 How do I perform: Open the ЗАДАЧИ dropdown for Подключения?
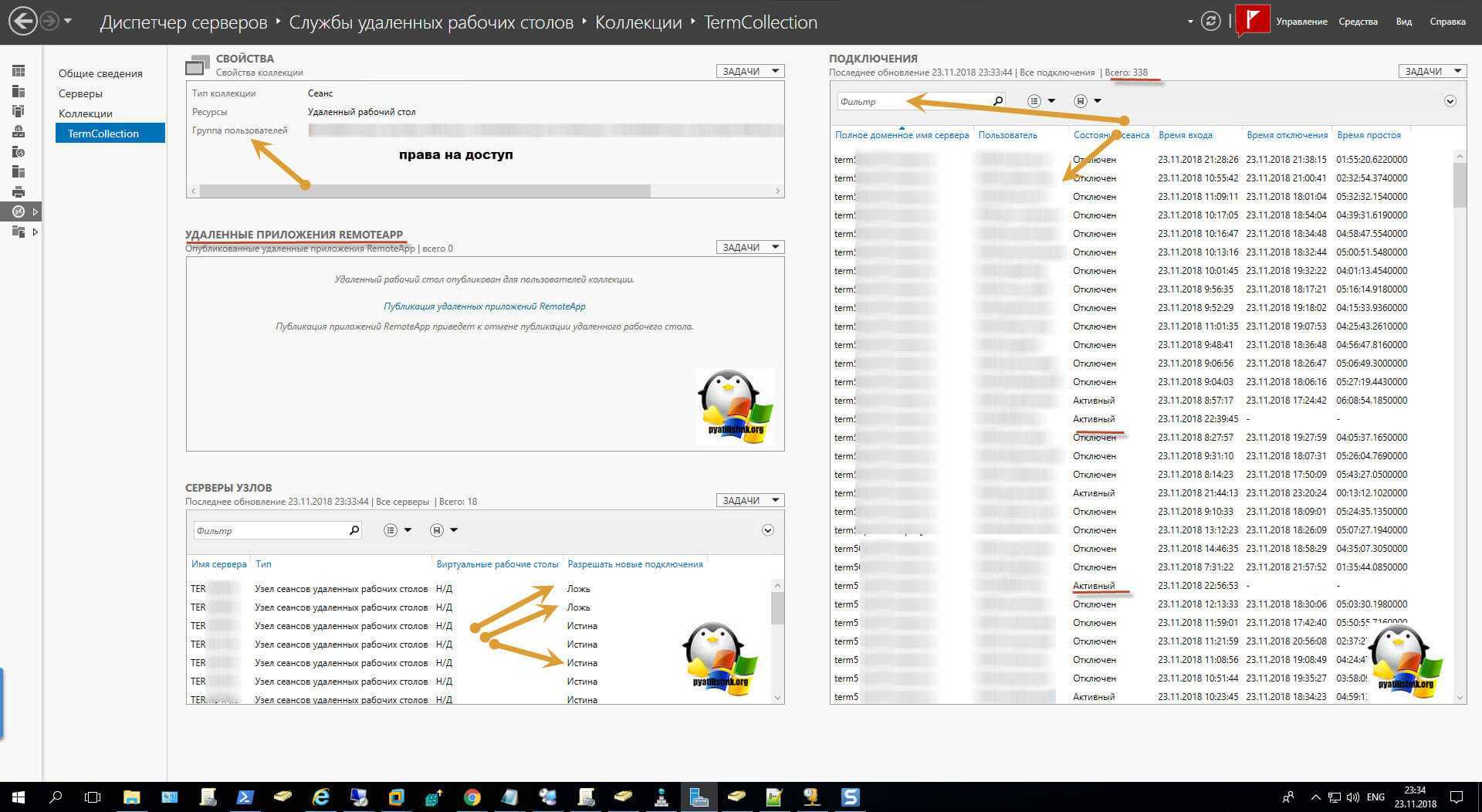1432,71
